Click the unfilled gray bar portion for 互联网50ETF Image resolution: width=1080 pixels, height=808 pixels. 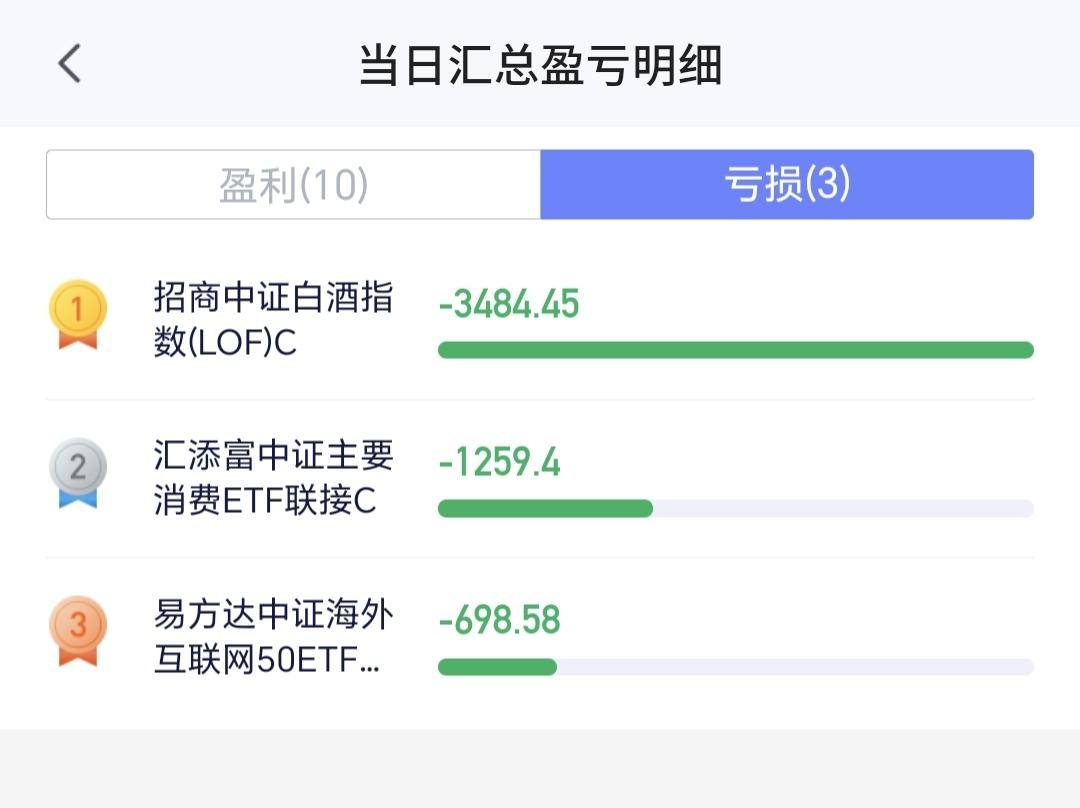click(x=796, y=667)
